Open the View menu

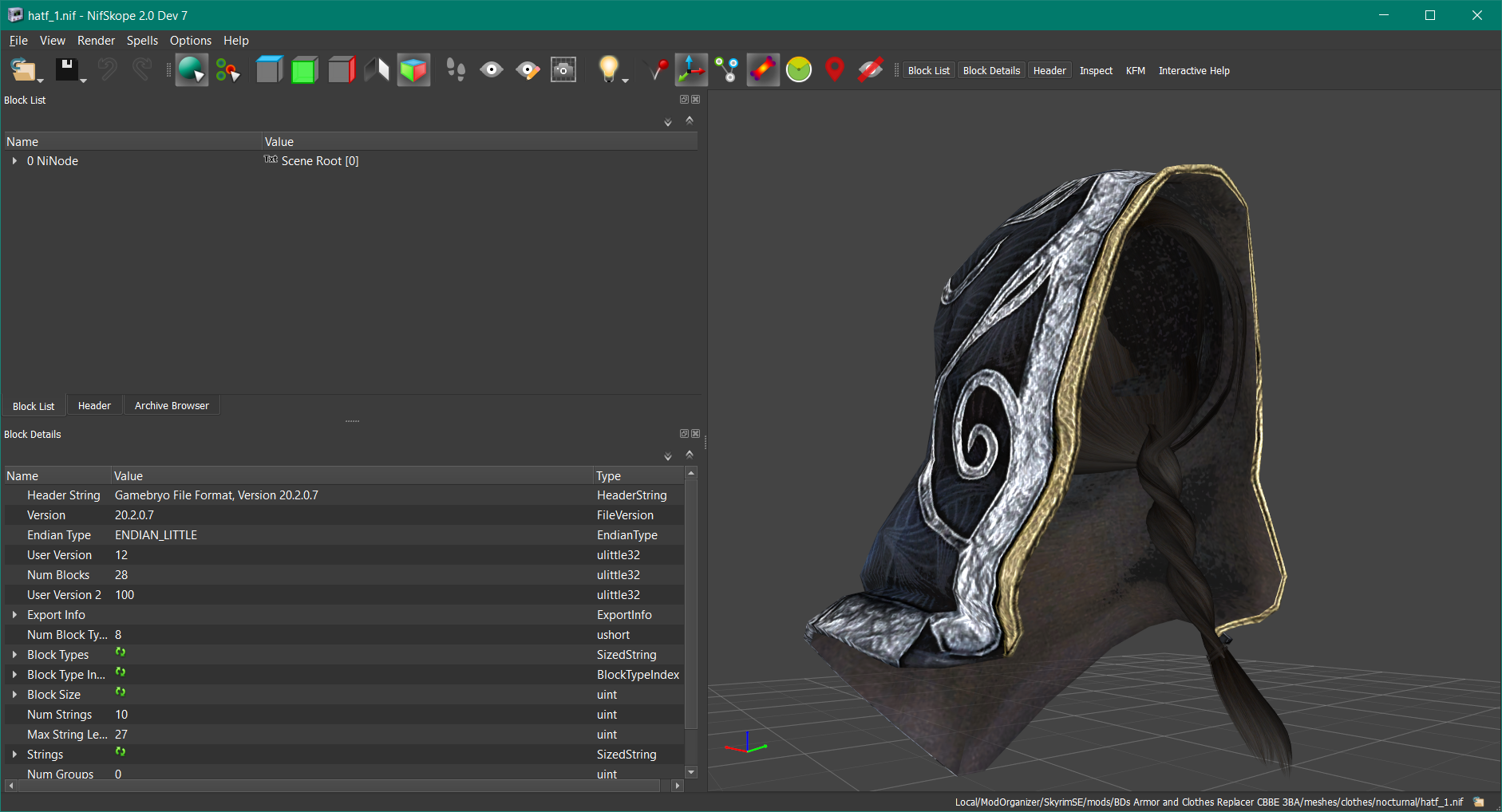coord(53,41)
